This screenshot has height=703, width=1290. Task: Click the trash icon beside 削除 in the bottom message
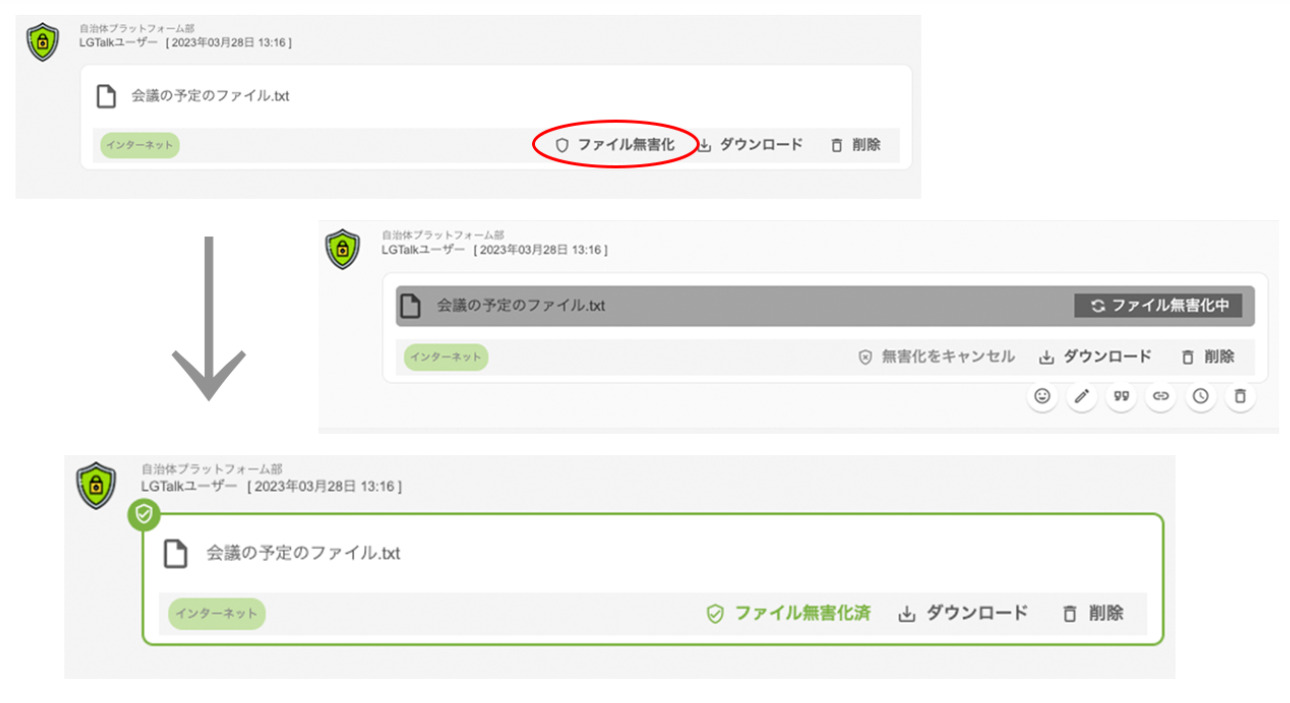tap(1069, 613)
